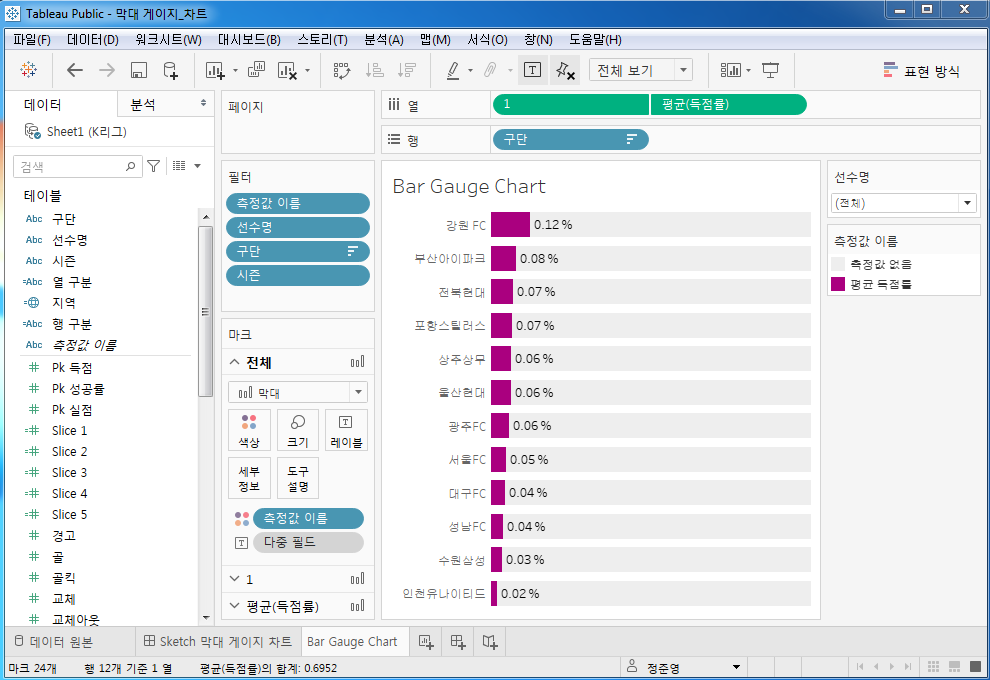Click the 검색 field search box
Image resolution: width=990 pixels, height=680 pixels.
(76, 167)
